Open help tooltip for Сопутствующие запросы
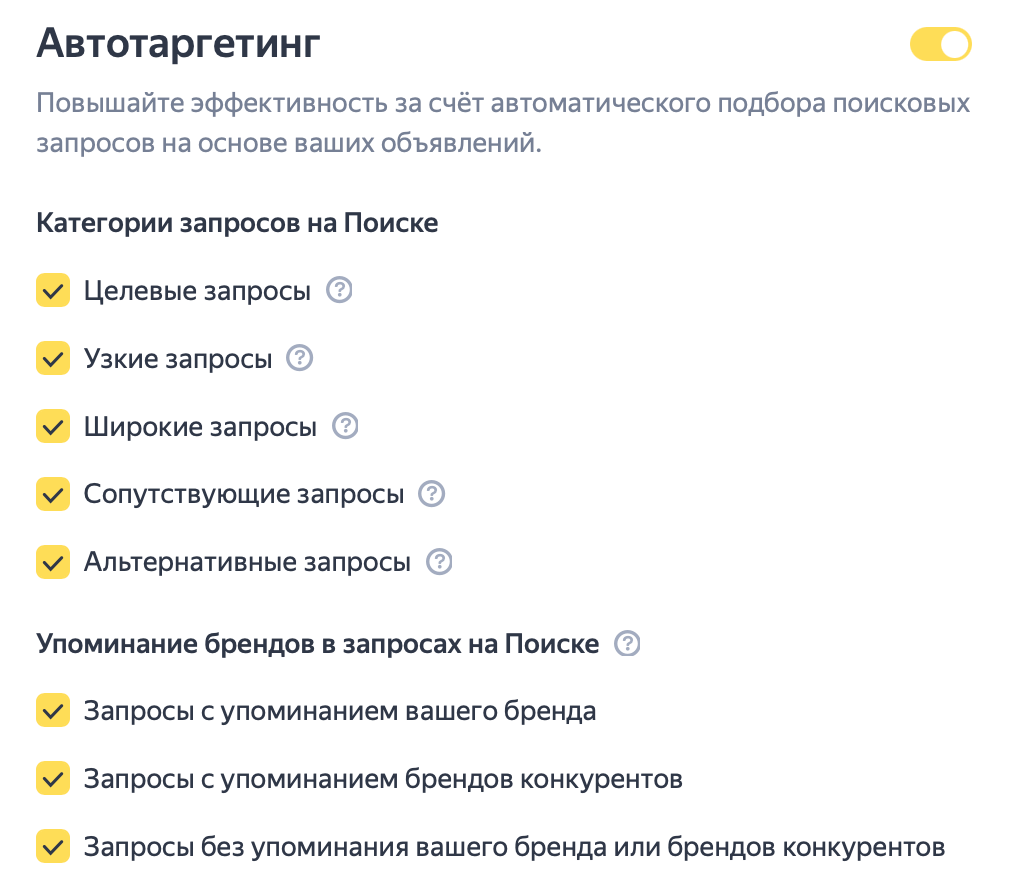 [431, 494]
